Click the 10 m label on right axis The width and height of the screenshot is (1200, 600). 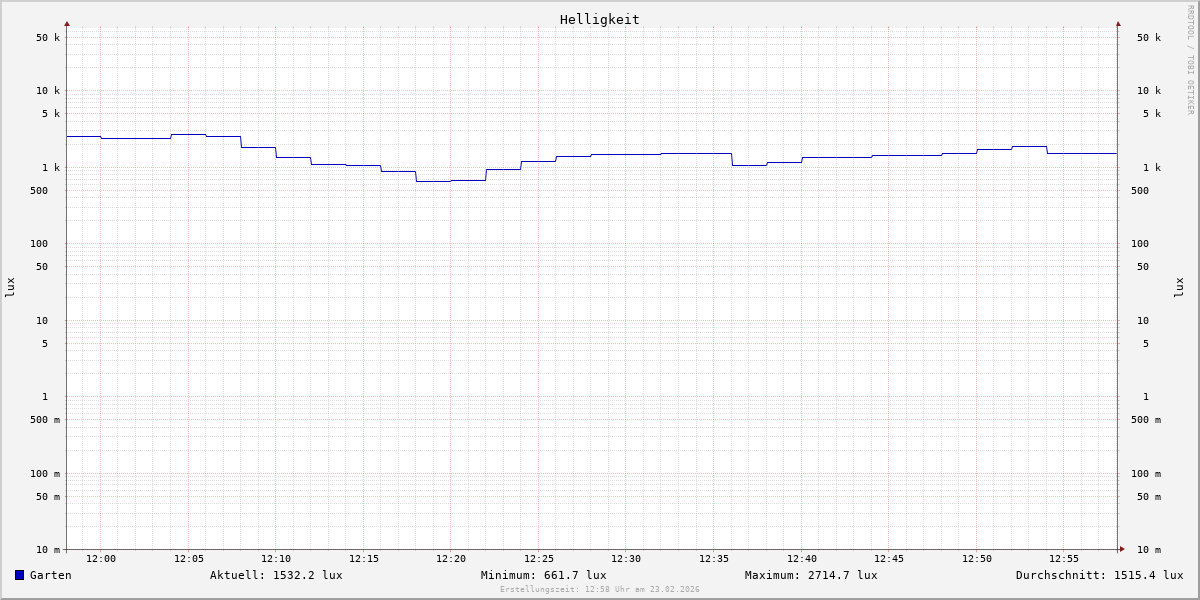[x=1149, y=550]
